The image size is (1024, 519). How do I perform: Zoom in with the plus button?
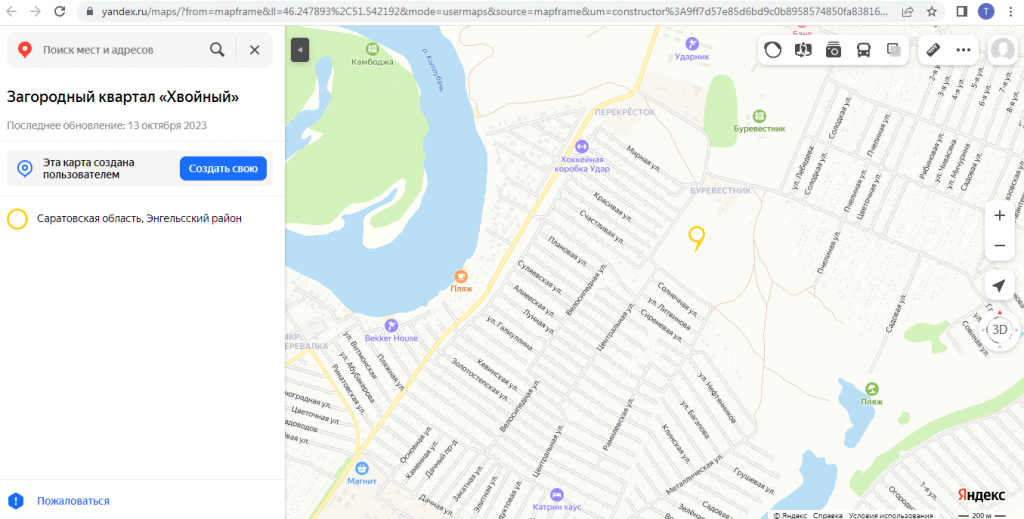(999, 215)
